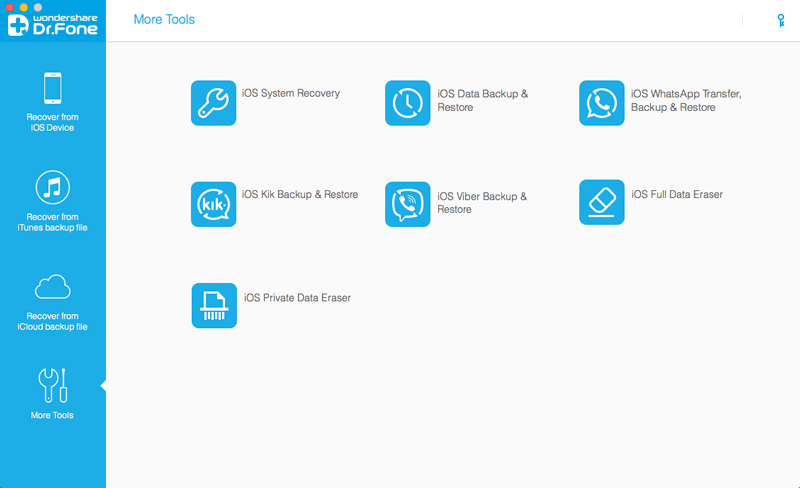Click the iOS Full Data Eraser label
800x488 pixels.
click(x=677, y=194)
